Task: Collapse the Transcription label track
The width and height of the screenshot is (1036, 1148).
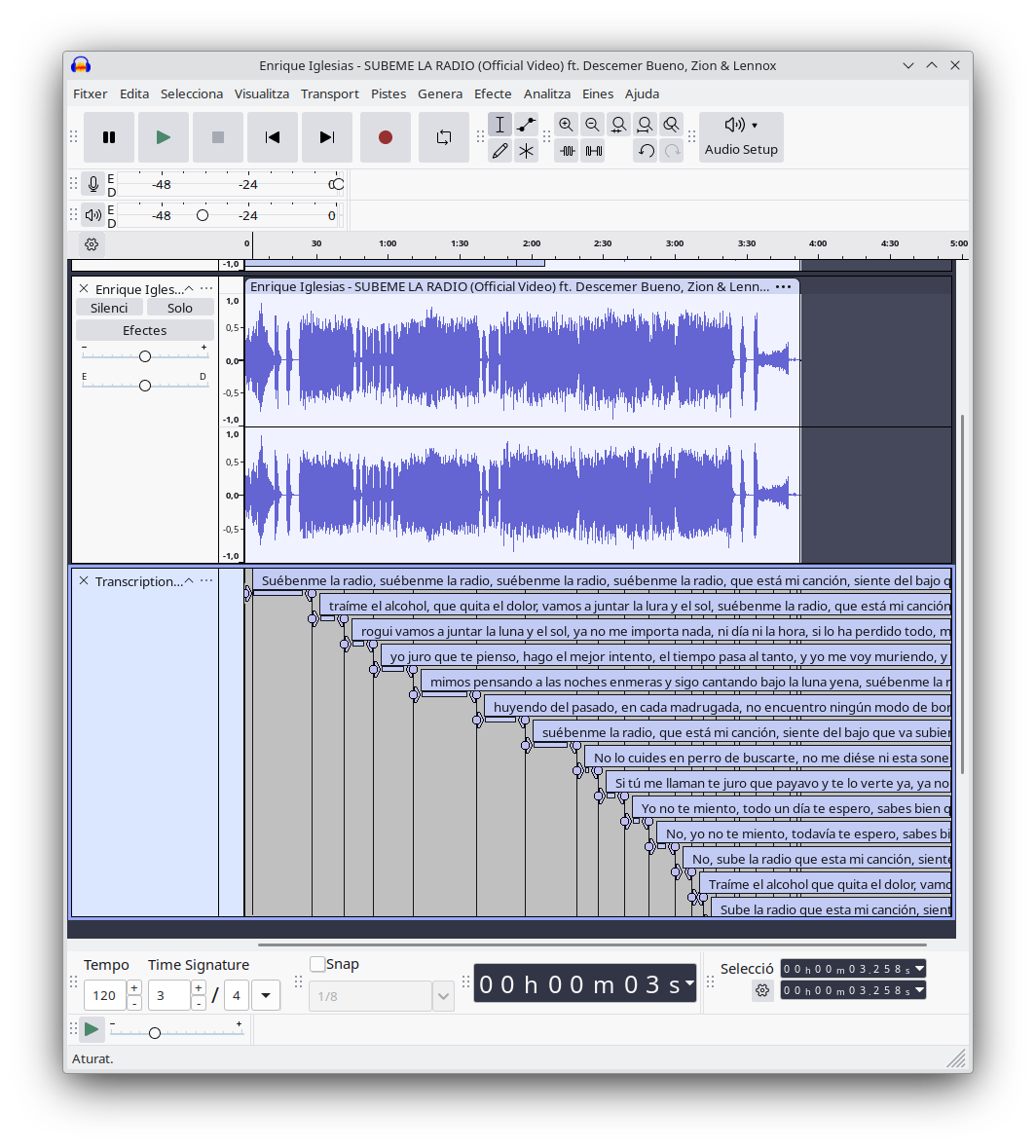Action: pos(189,581)
